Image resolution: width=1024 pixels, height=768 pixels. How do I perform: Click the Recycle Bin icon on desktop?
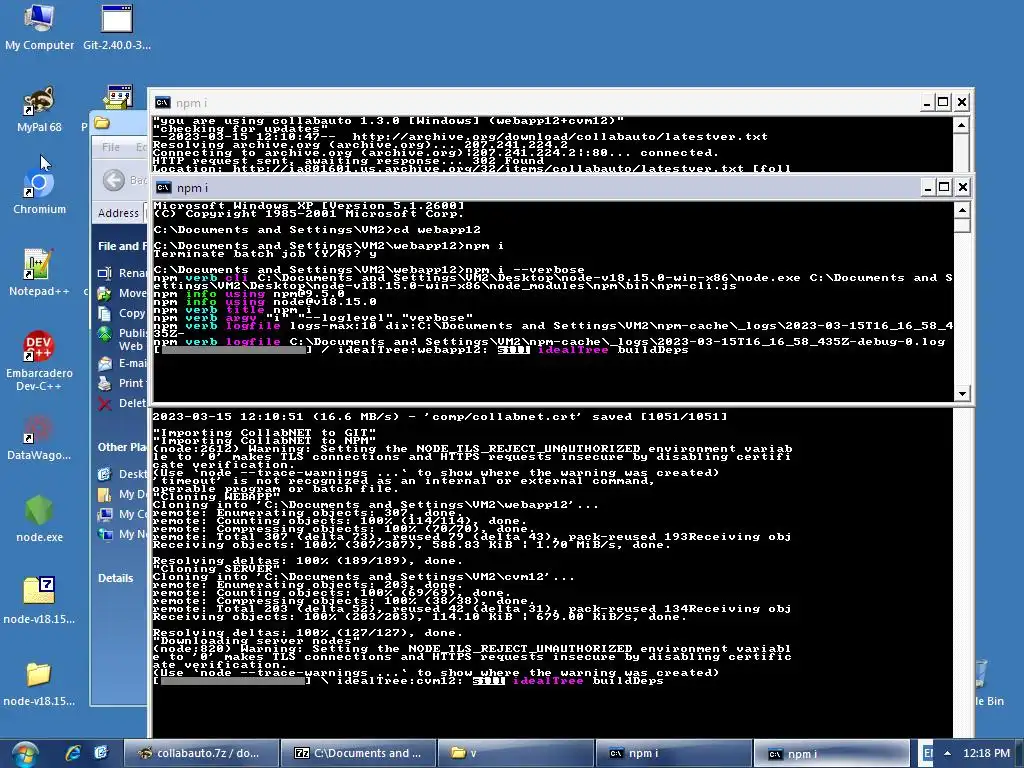point(989,682)
